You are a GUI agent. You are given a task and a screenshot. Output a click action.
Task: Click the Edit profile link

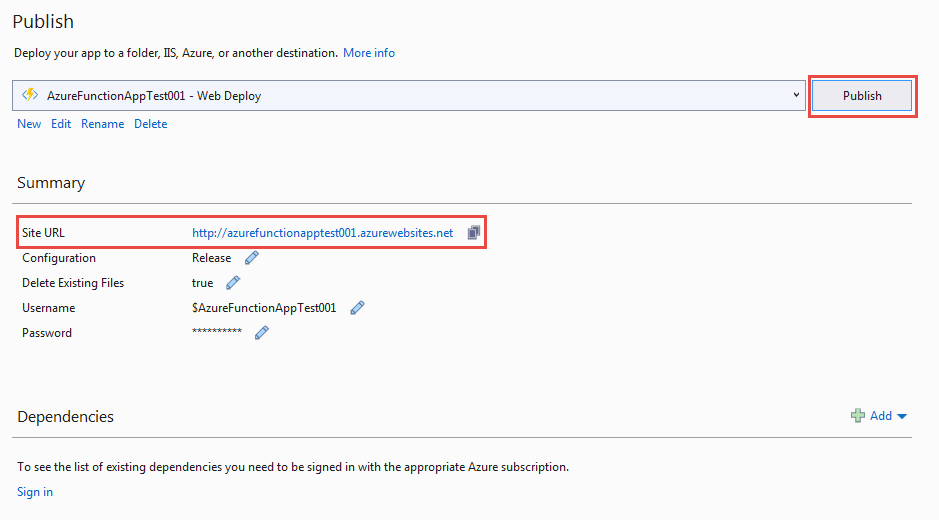[60, 124]
